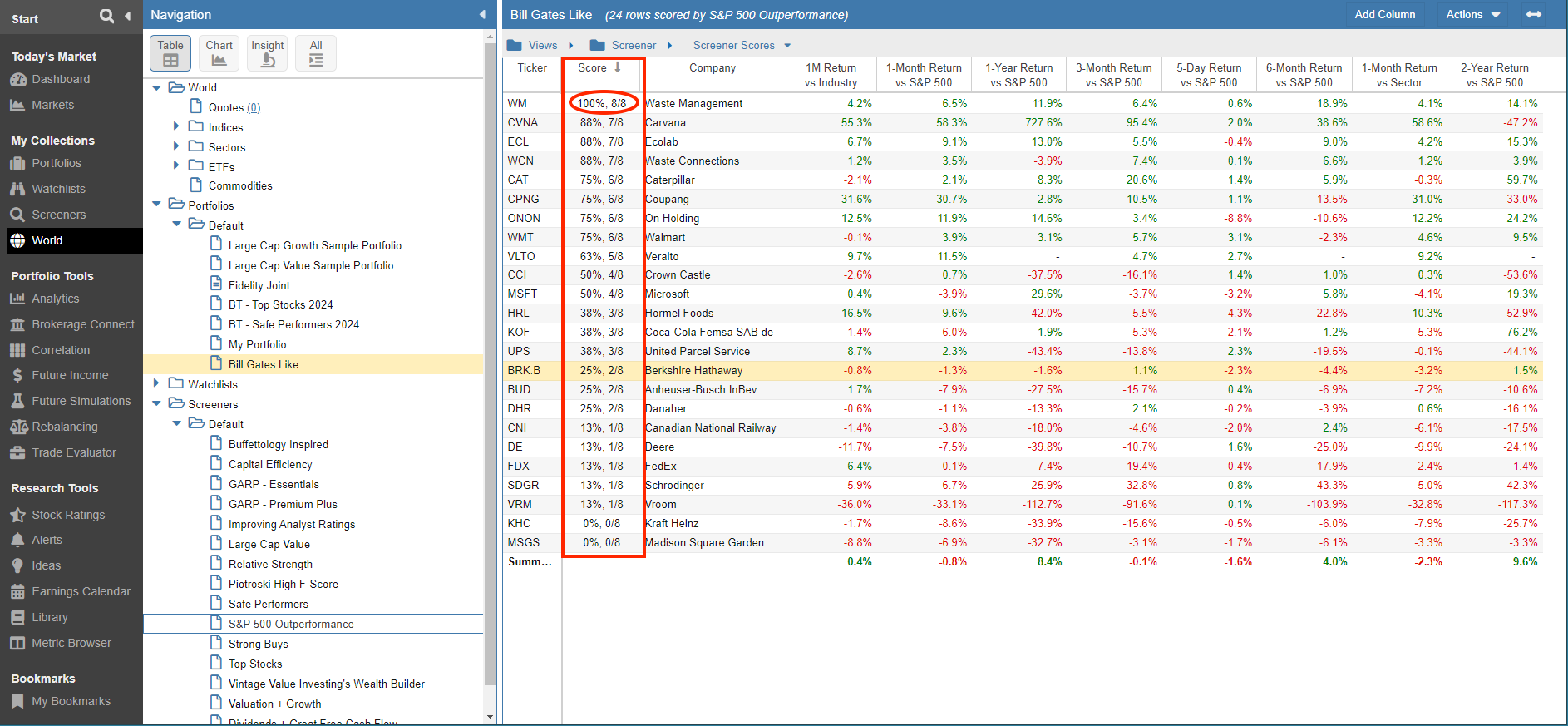This screenshot has height=726, width=1568.
Task: Open Rebalancing tool
Action: (65, 427)
